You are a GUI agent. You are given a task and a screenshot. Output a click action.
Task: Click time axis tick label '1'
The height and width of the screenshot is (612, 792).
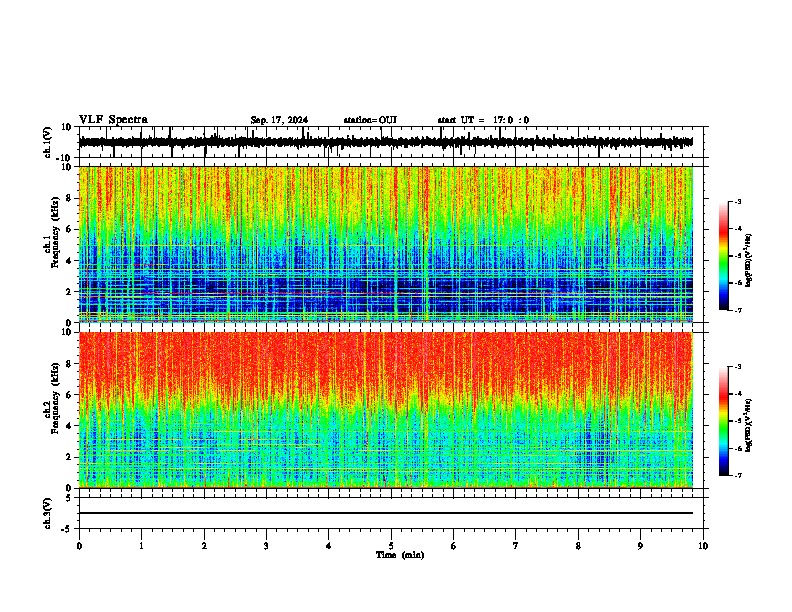click(x=142, y=546)
